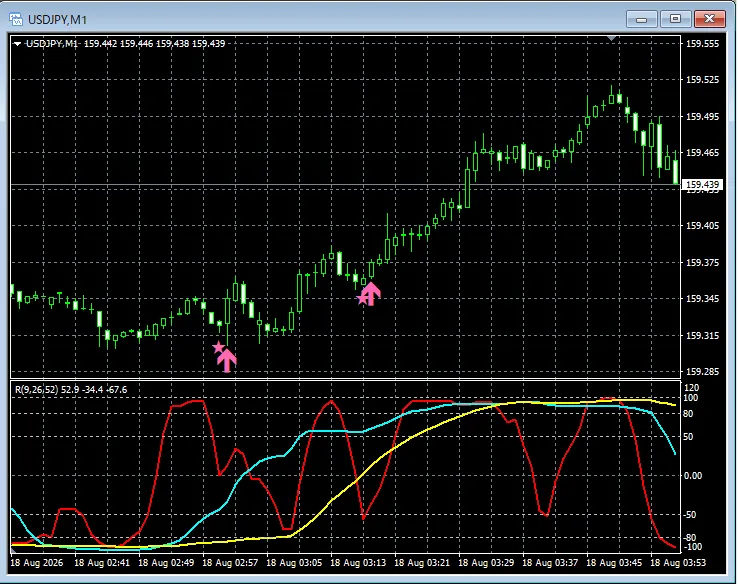Click the horizontal current price line
Screen dimensions: 738x584
[x=346, y=184]
